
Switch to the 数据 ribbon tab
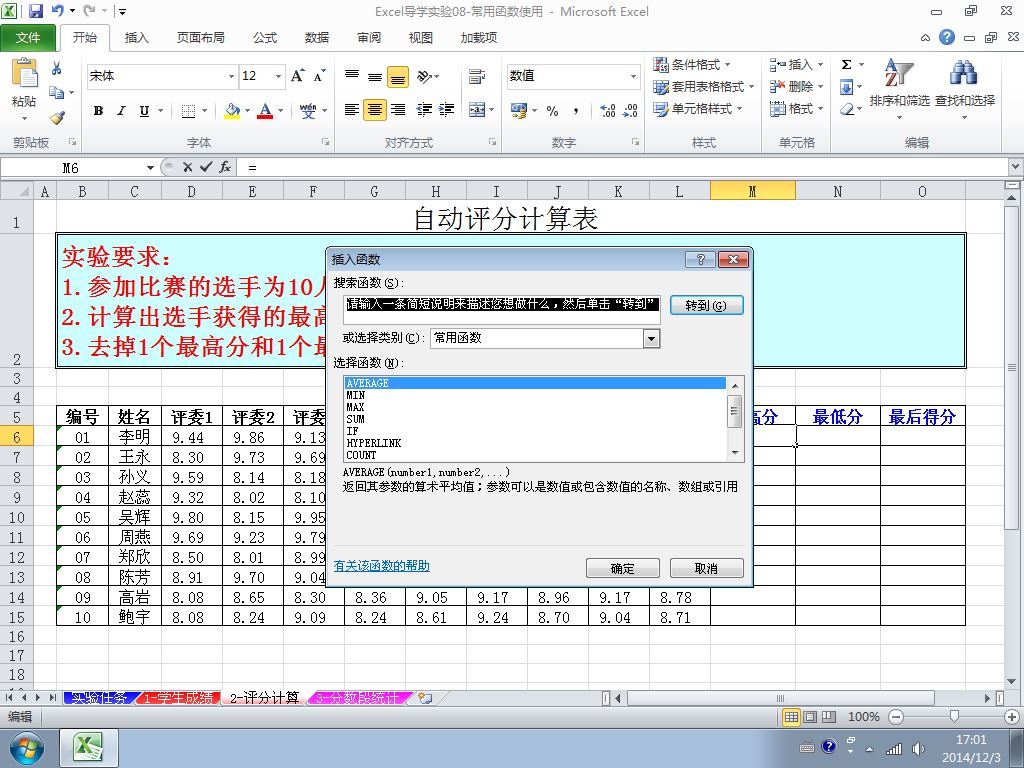tap(317, 38)
